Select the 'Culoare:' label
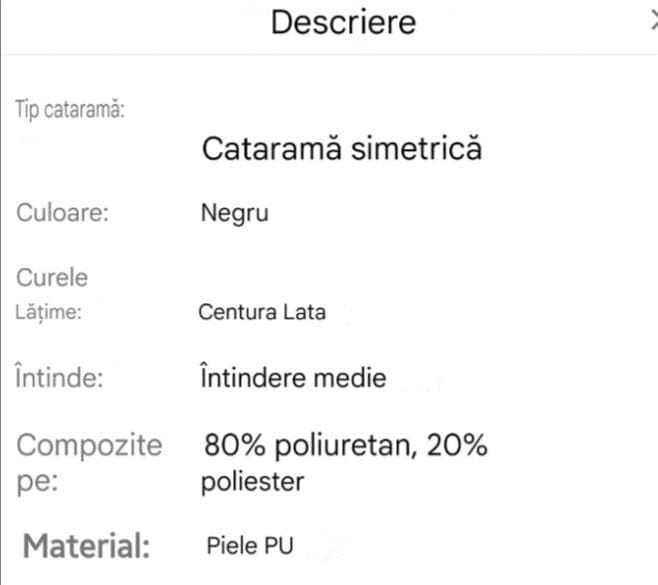658x585 pixels. click(x=62, y=213)
